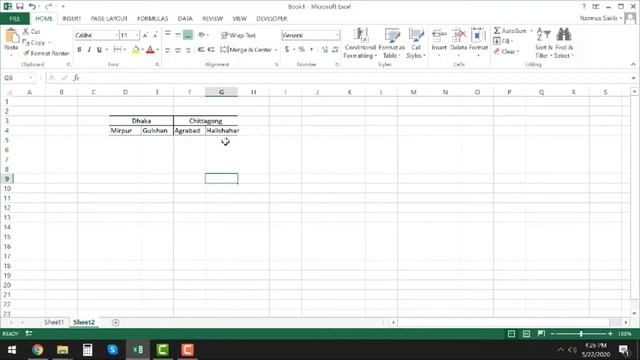Click increase indent icon
640x360 pixels.
click(x=211, y=50)
